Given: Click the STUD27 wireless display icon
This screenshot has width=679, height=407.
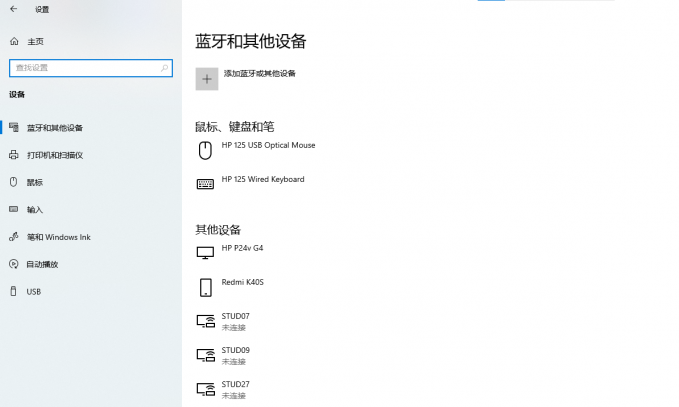Looking at the screenshot, I should pos(206,389).
